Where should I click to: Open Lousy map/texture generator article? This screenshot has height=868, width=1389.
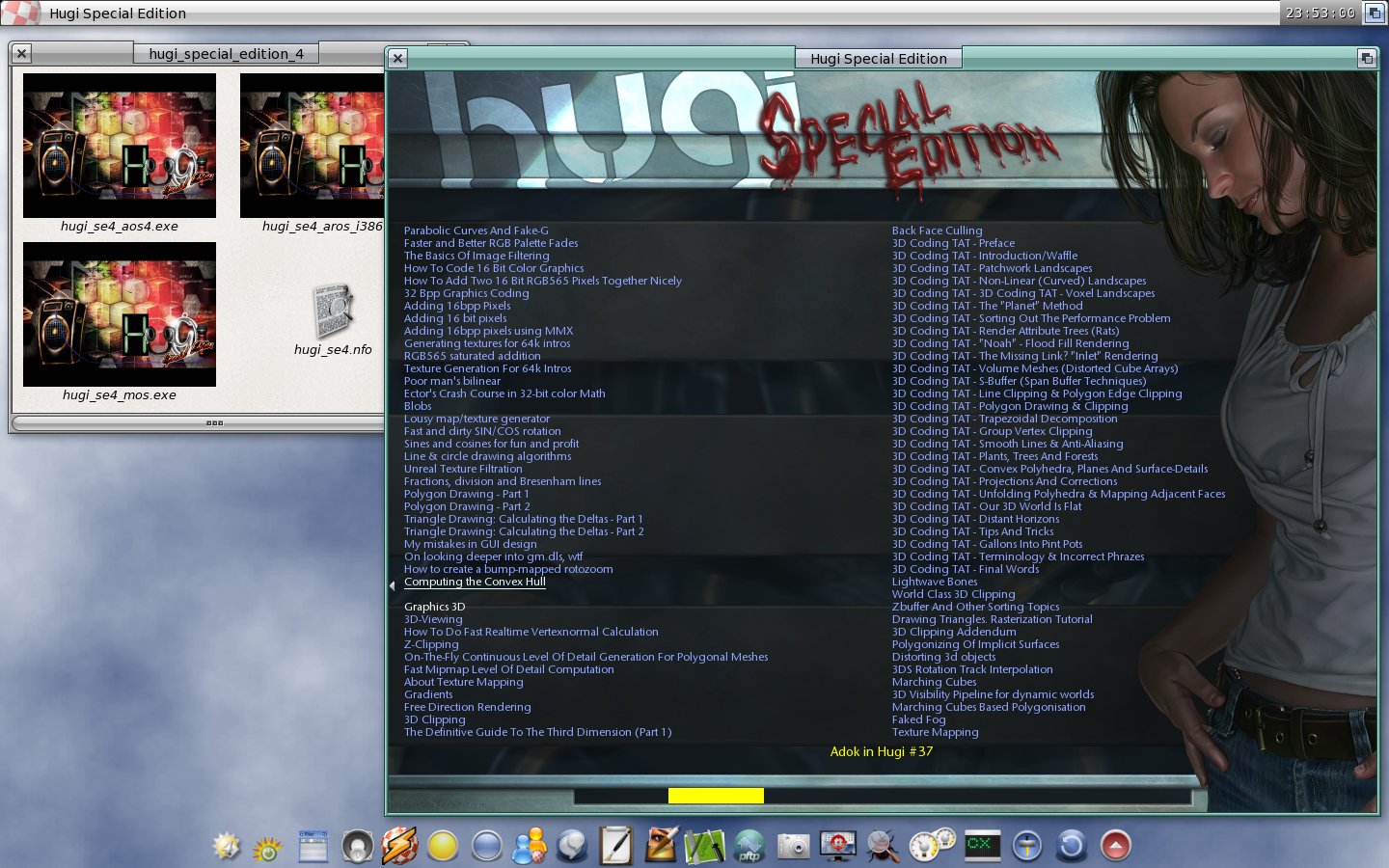(477, 419)
